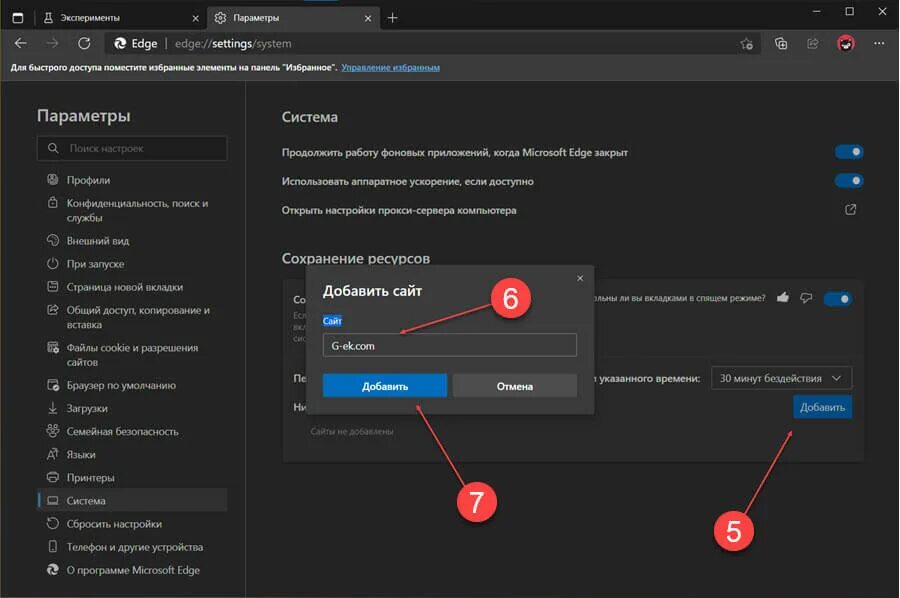Click the Поиск настроек search field
This screenshot has width=900, height=598.
(x=132, y=148)
